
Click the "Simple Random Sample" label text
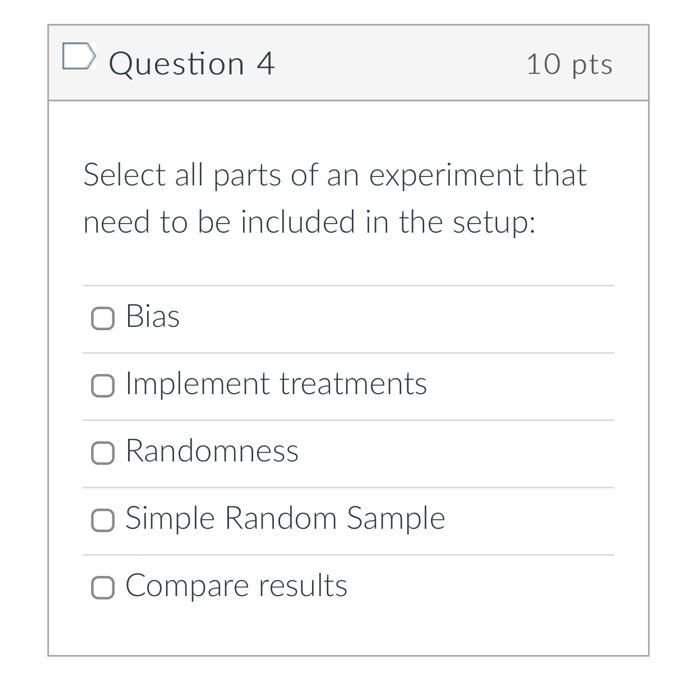[x=285, y=518]
